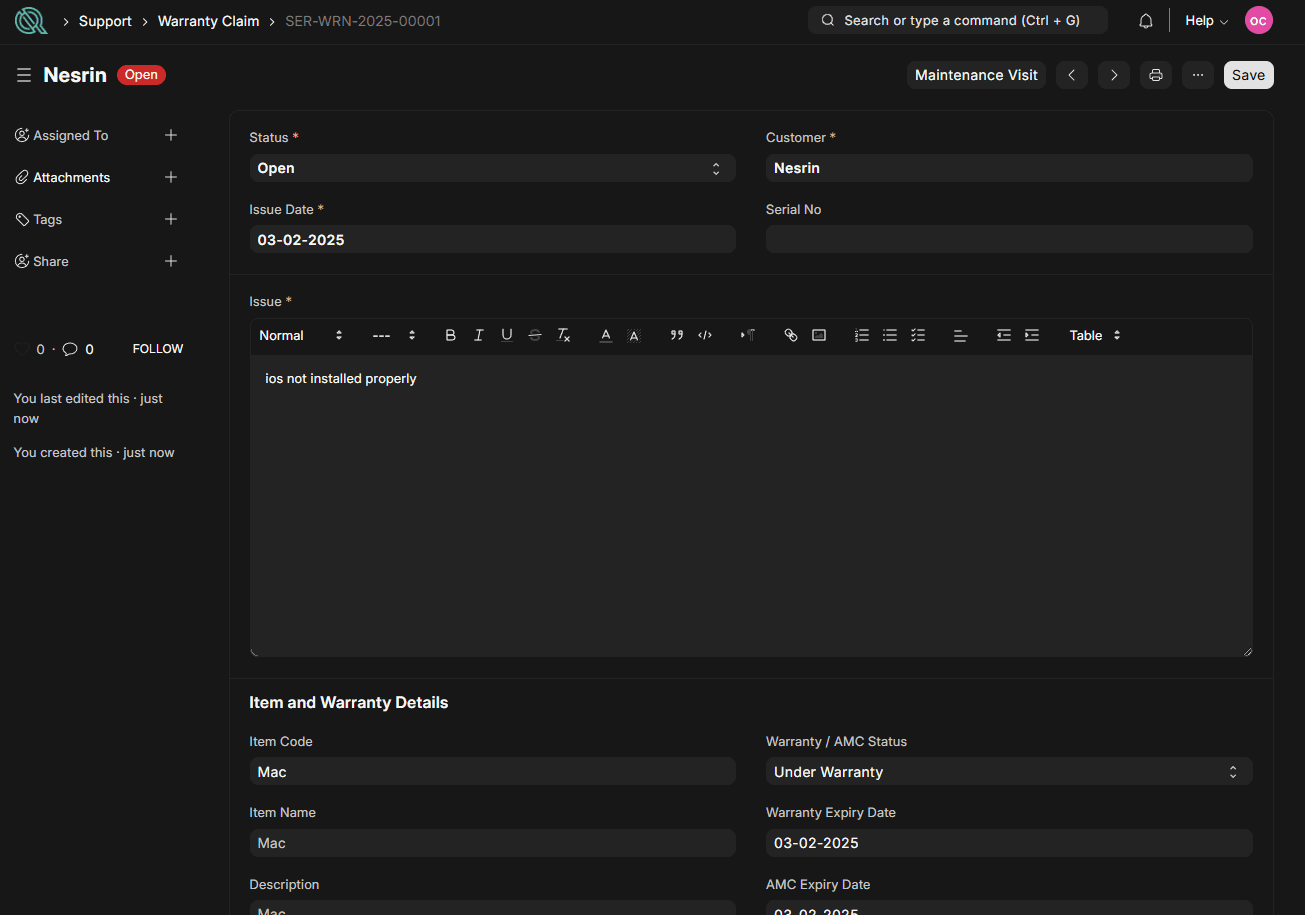Go to next document arrow
The width and height of the screenshot is (1305, 915).
coord(1114,75)
